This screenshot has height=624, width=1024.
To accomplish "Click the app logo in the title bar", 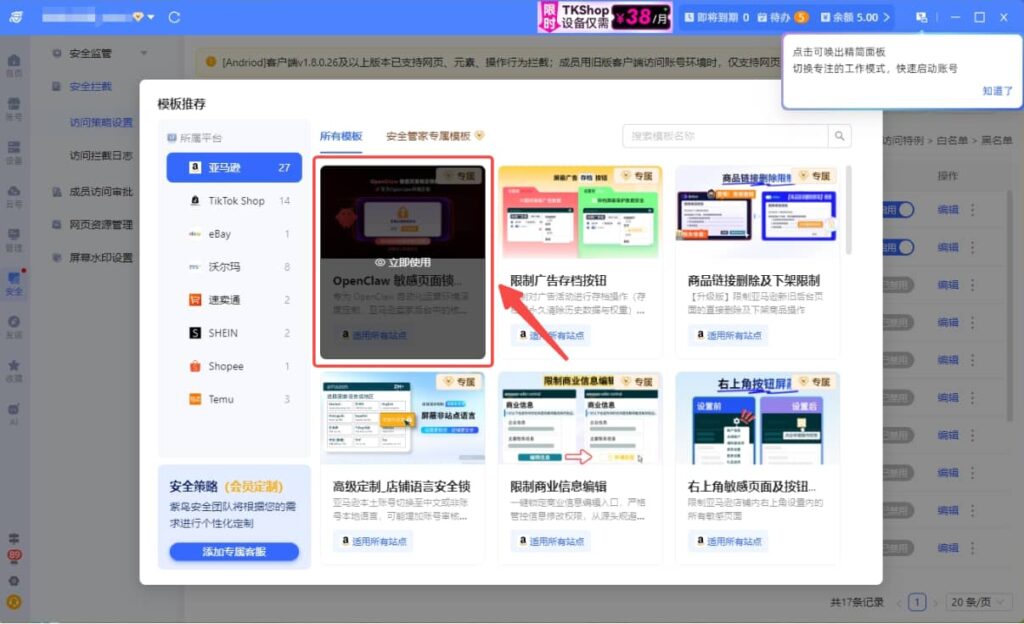I will click(x=16, y=17).
